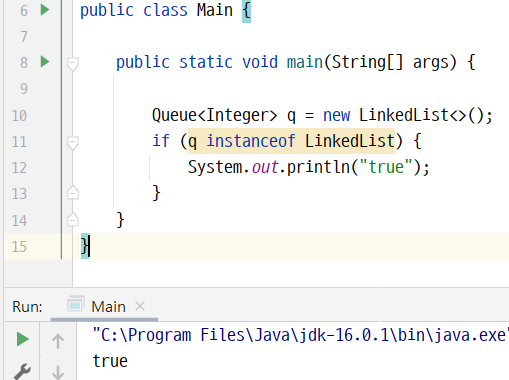Click 'println' on line 12
The width and height of the screenshot is (509, 380).
(x=318, y=167)
